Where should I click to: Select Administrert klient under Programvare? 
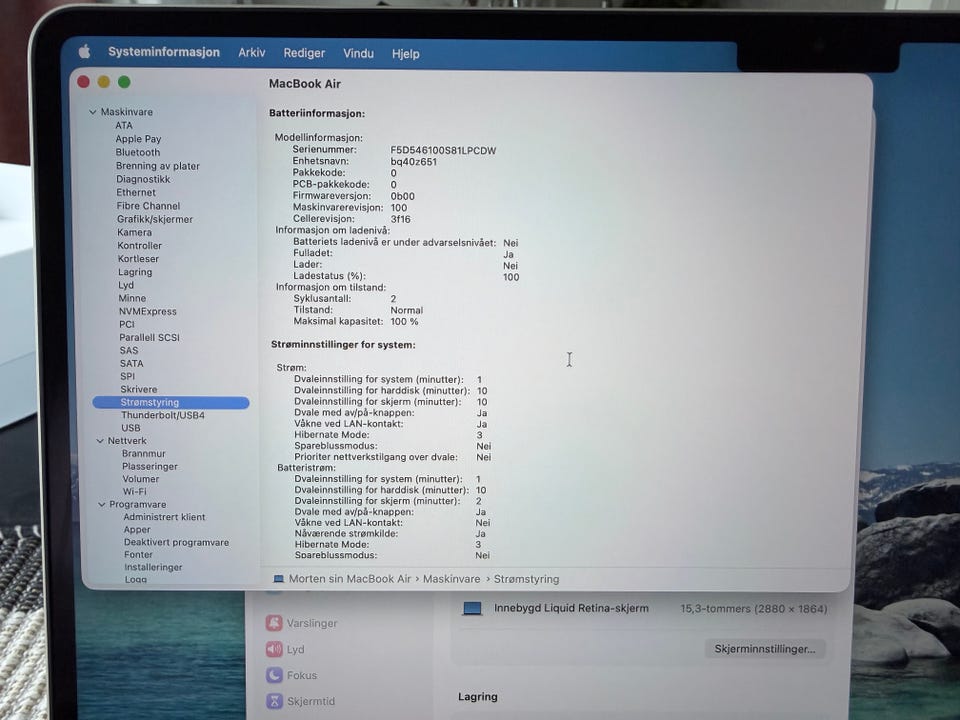pos(165,517)
